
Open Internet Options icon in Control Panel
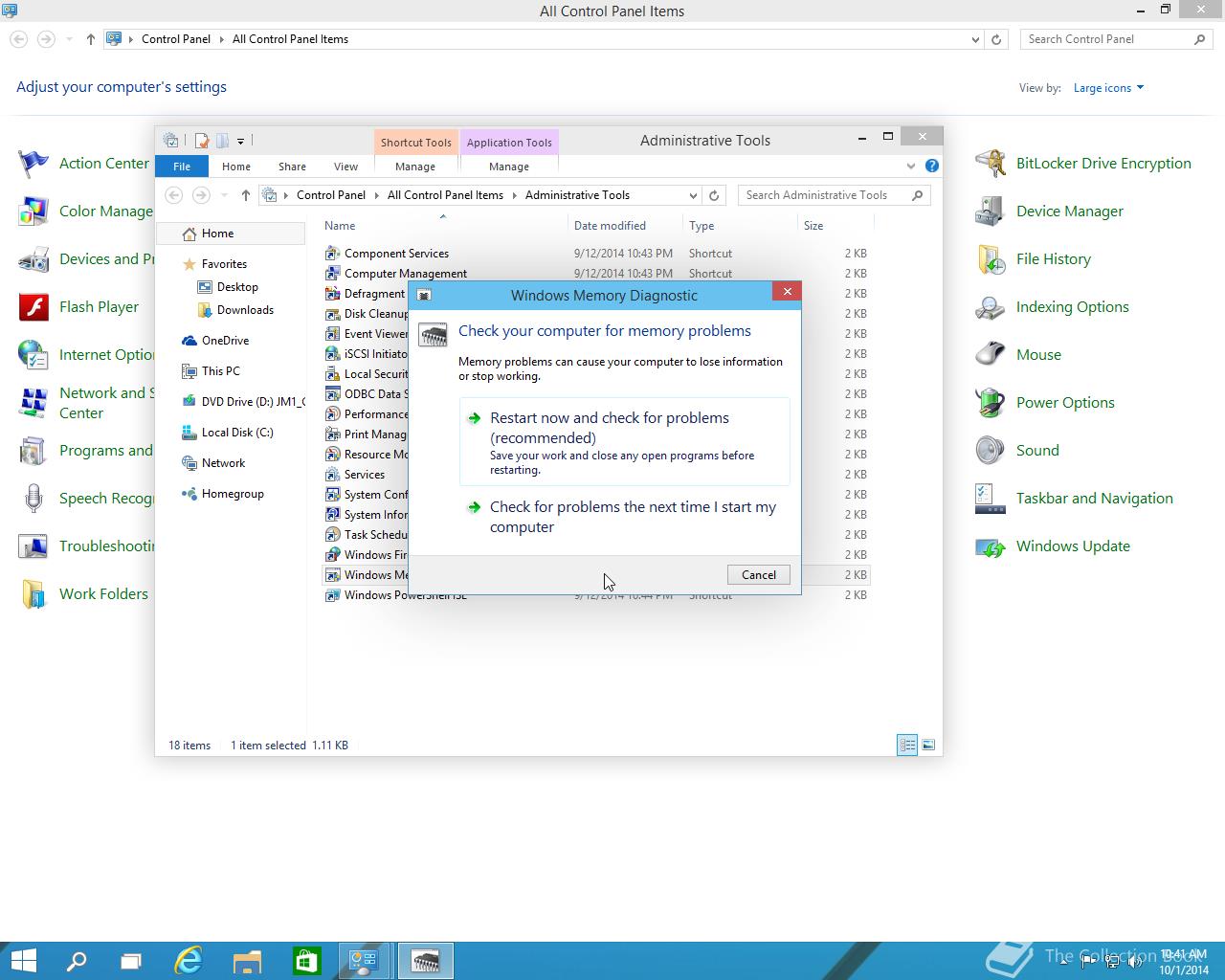coord(33,355)
